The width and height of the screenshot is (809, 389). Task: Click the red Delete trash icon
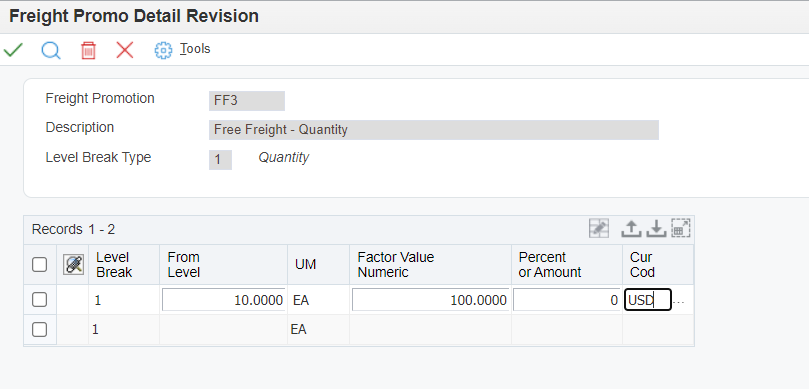[x=88, y=51]
